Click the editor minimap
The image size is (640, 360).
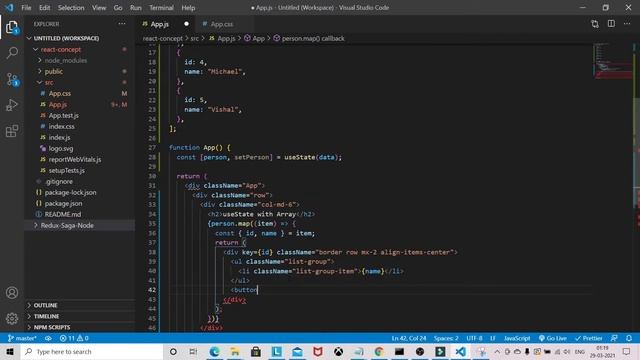point(612,61)
